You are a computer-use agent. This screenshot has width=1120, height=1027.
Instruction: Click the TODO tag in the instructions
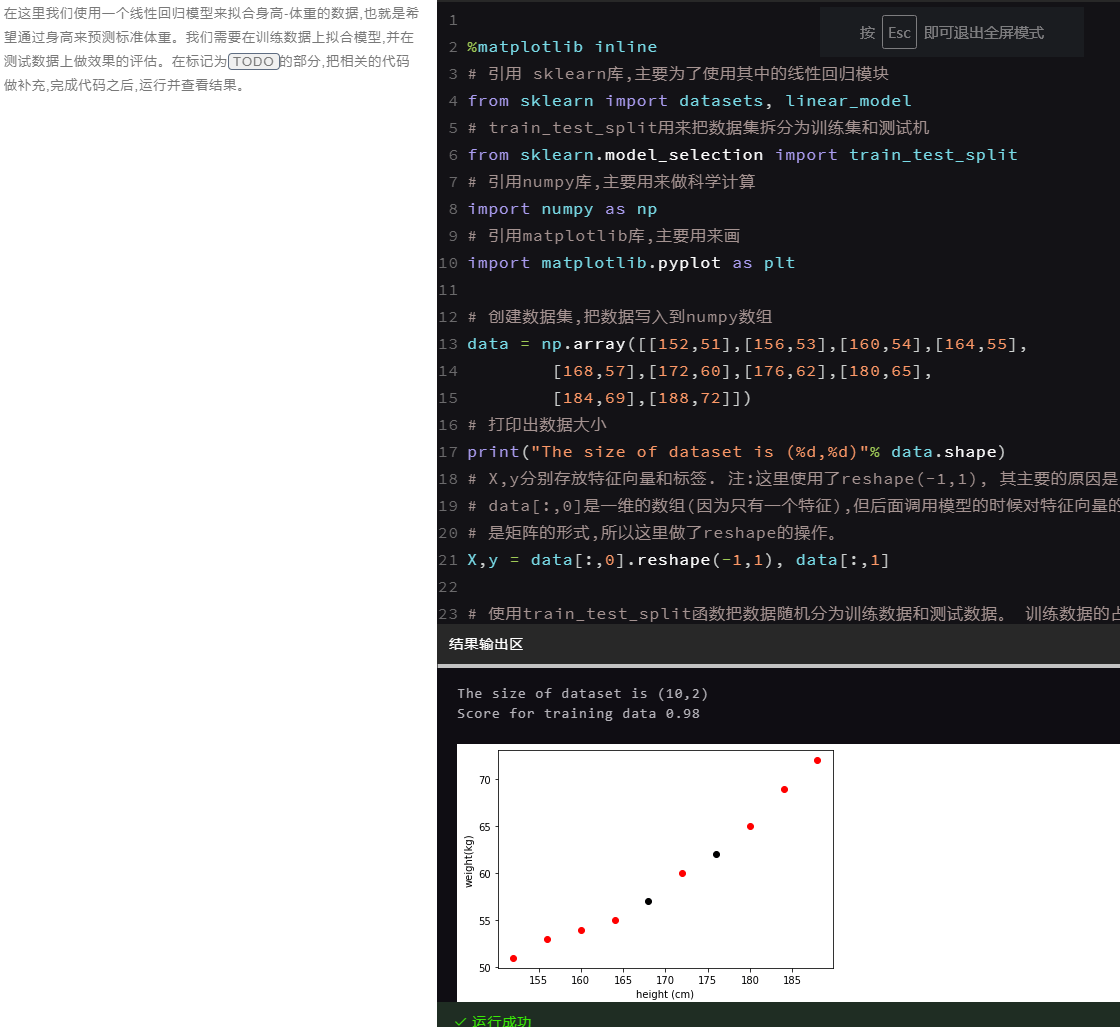[x=253, y=61]
